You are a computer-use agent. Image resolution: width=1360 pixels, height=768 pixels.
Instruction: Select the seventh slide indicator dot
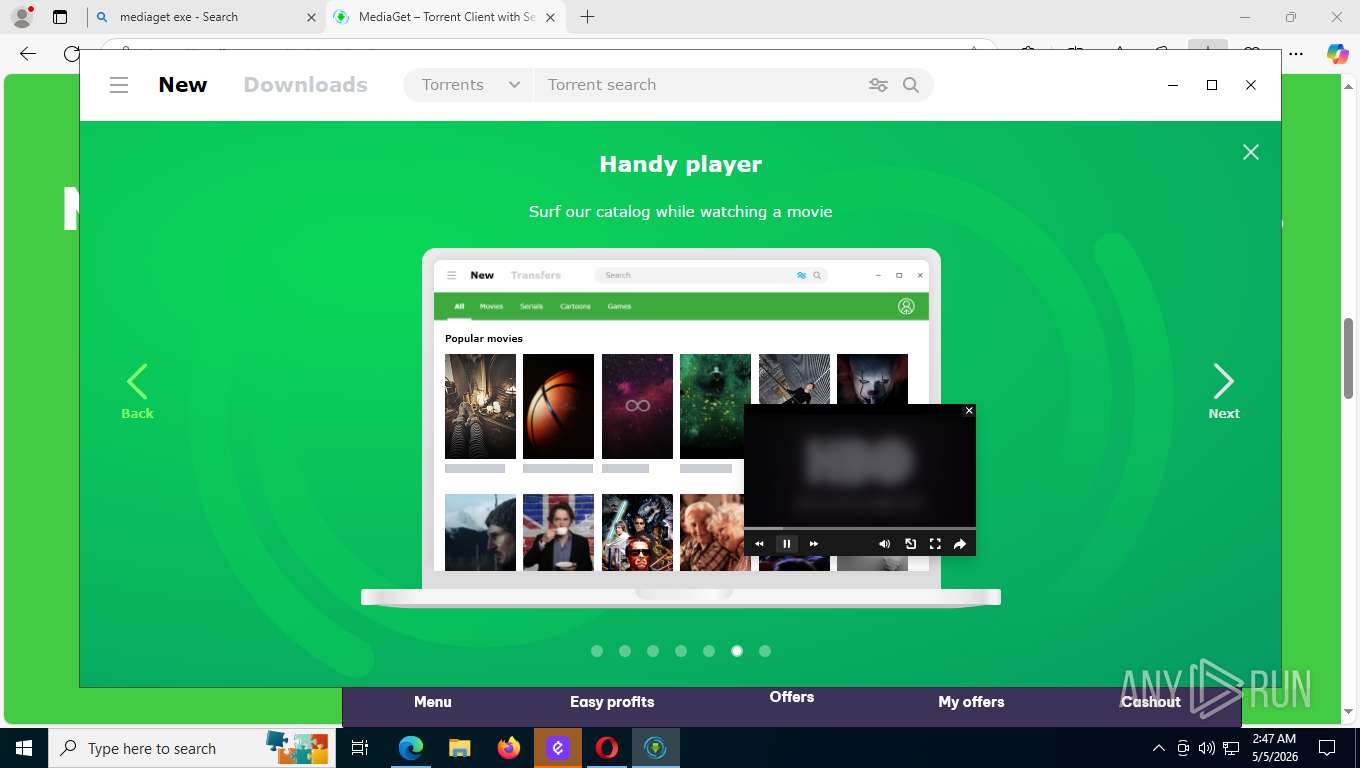[x=765, y=651]
